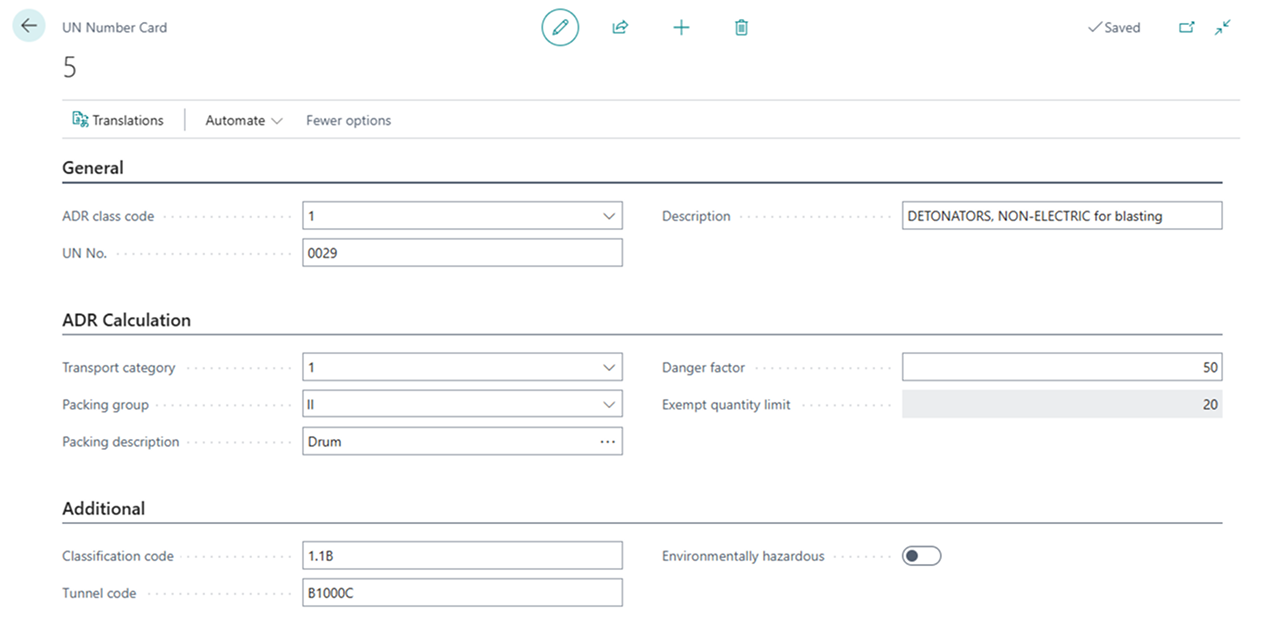Click the collapse page arrows icon

[1222, 27]
